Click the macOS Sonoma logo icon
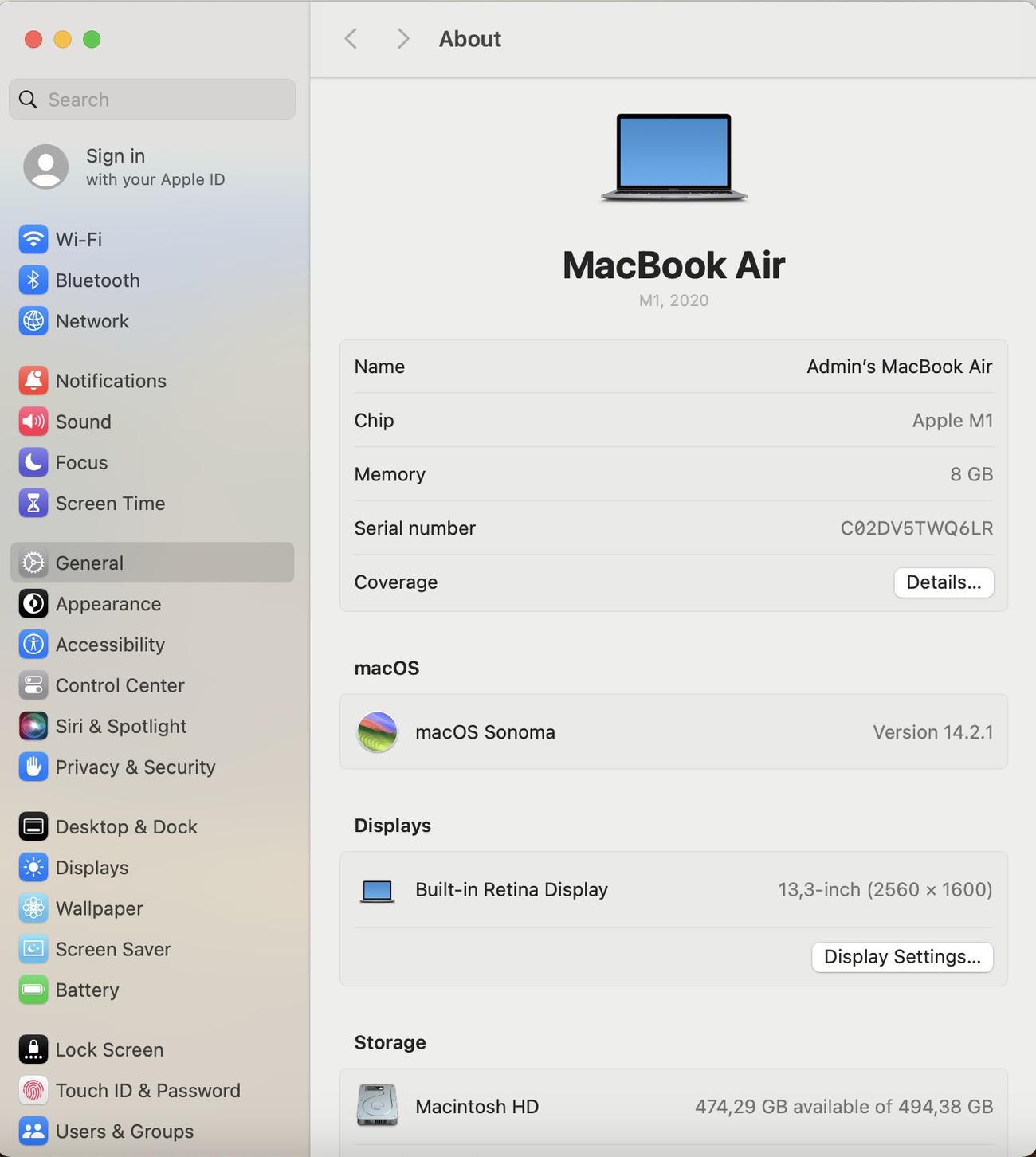 pos(377,732)
